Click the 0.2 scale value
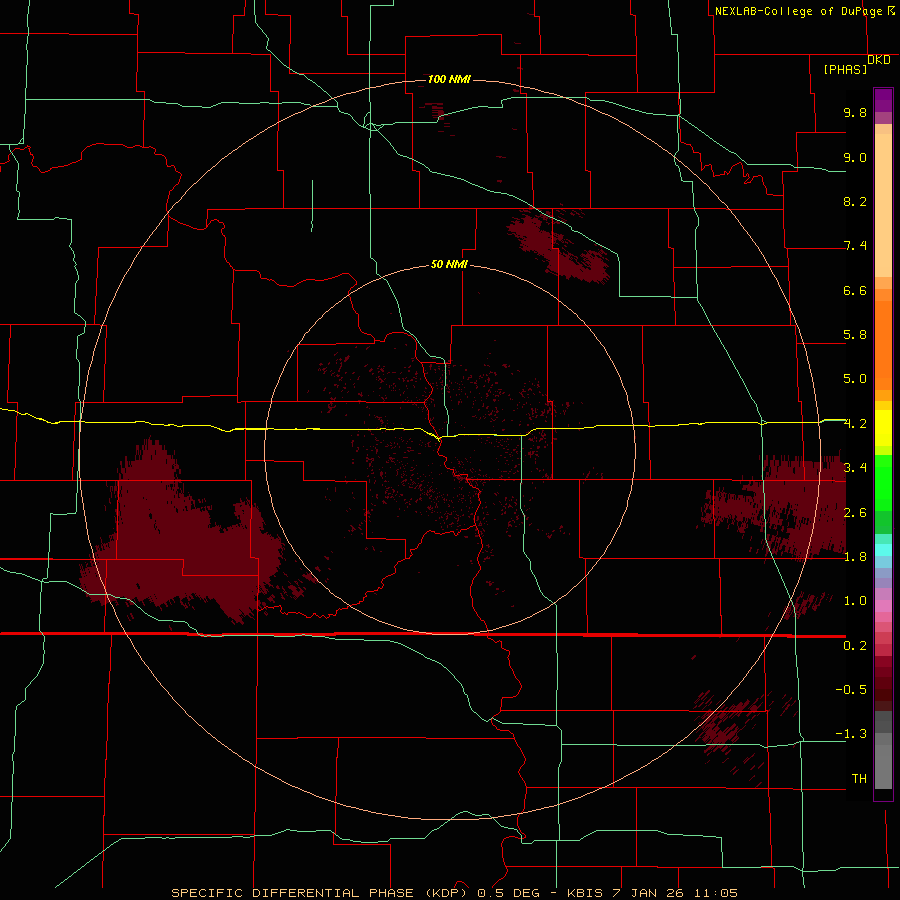The image size is (900, 900). tap(855, 646)
